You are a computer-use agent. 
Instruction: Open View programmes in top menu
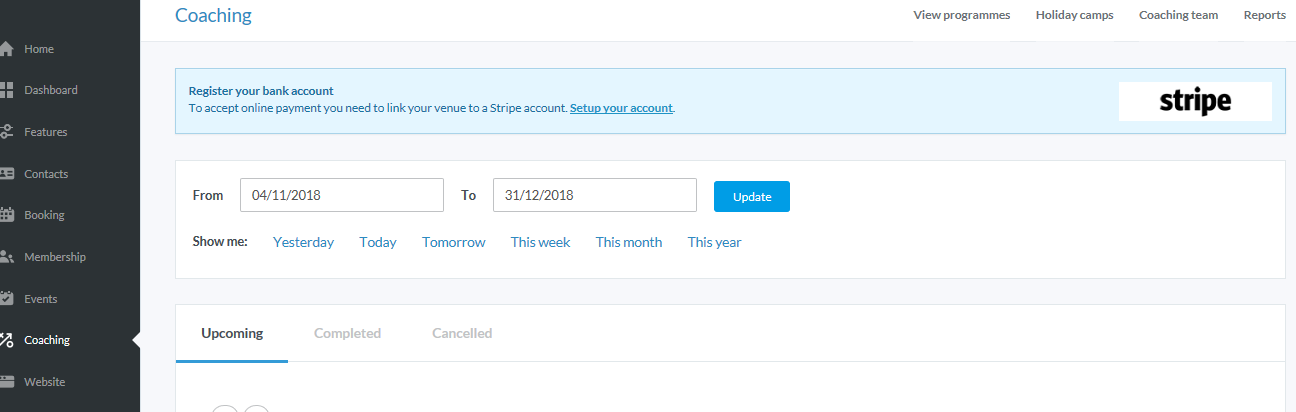click(x=961, y=15)
